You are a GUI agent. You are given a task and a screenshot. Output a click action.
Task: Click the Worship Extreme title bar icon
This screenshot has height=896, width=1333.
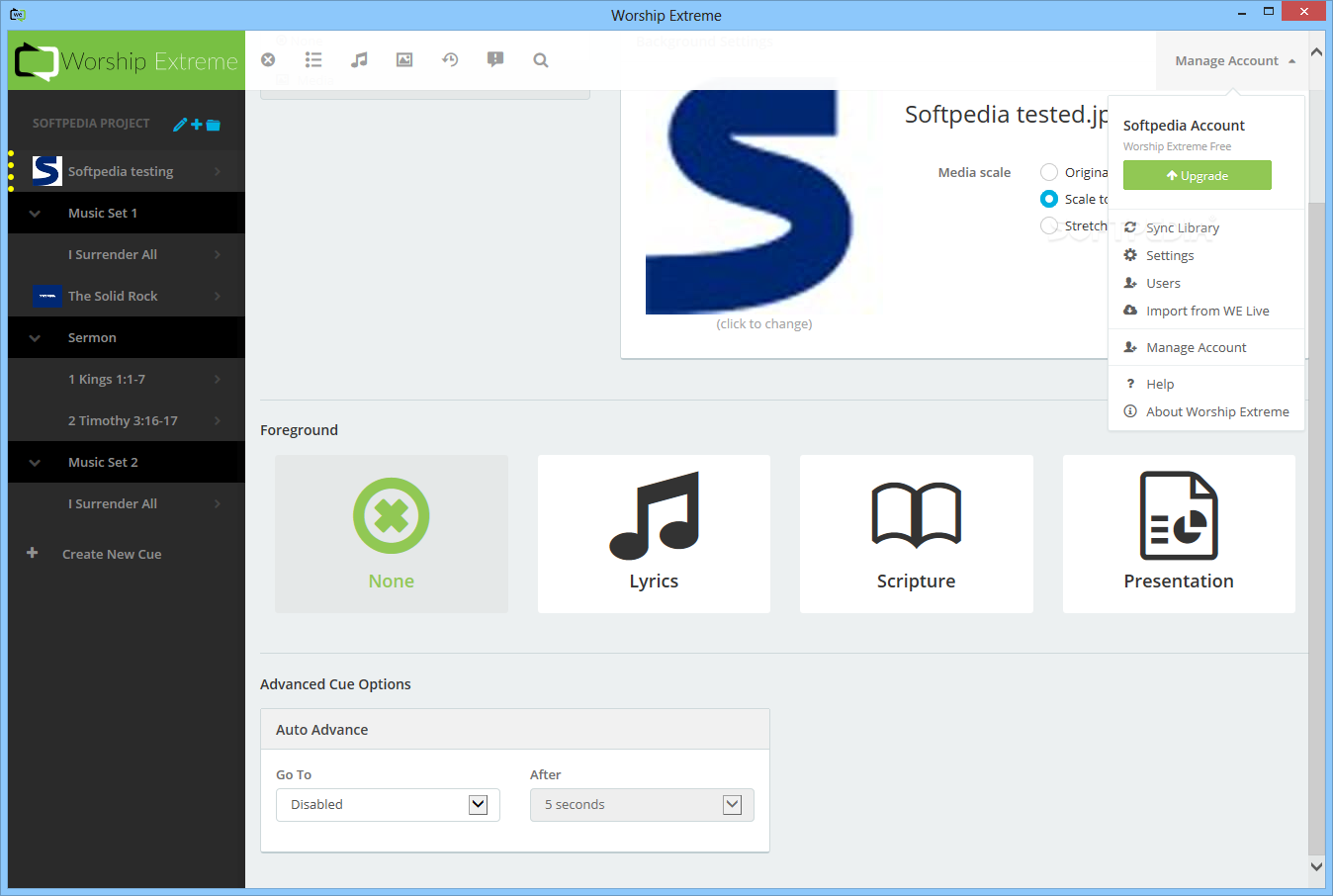pos(17,15)
